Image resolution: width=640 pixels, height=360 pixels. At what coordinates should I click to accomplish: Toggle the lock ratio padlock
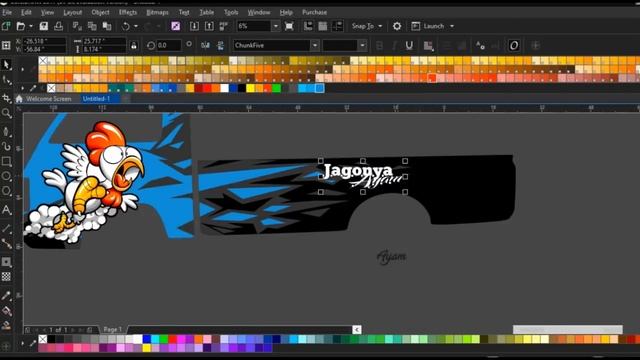(133, 45)
